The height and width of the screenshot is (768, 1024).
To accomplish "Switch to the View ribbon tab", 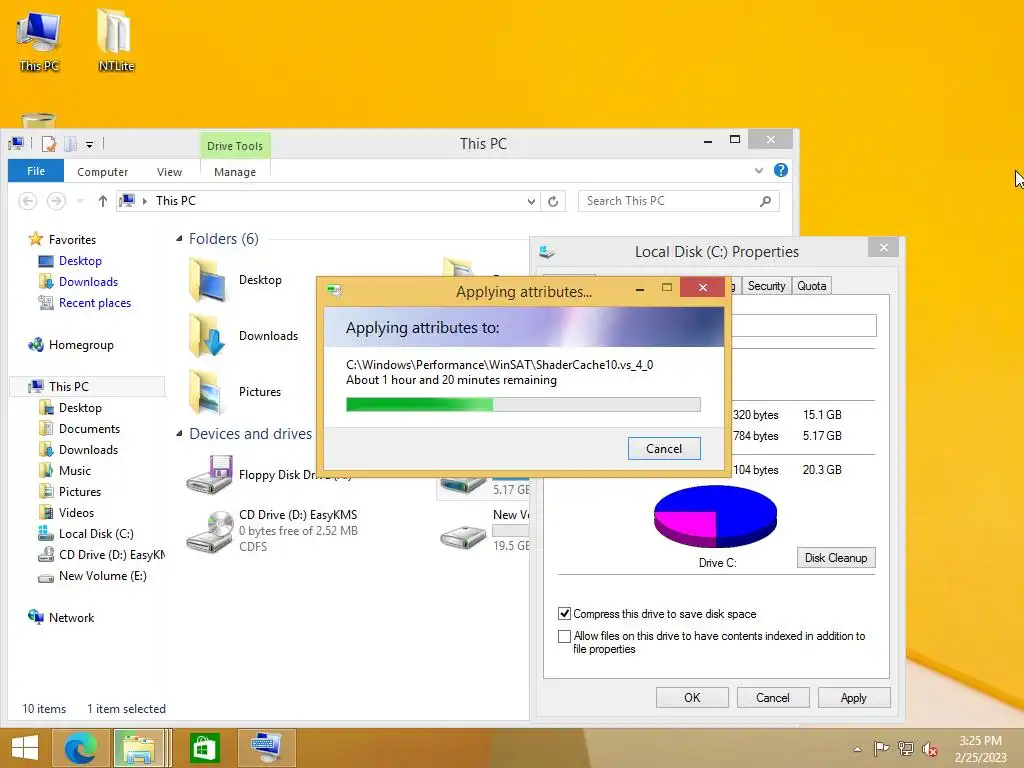I will (169, 172).
